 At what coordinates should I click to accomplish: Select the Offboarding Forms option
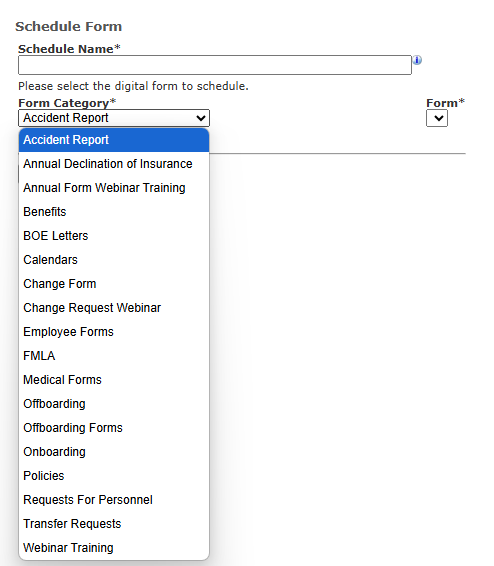(x=114, y=428)
